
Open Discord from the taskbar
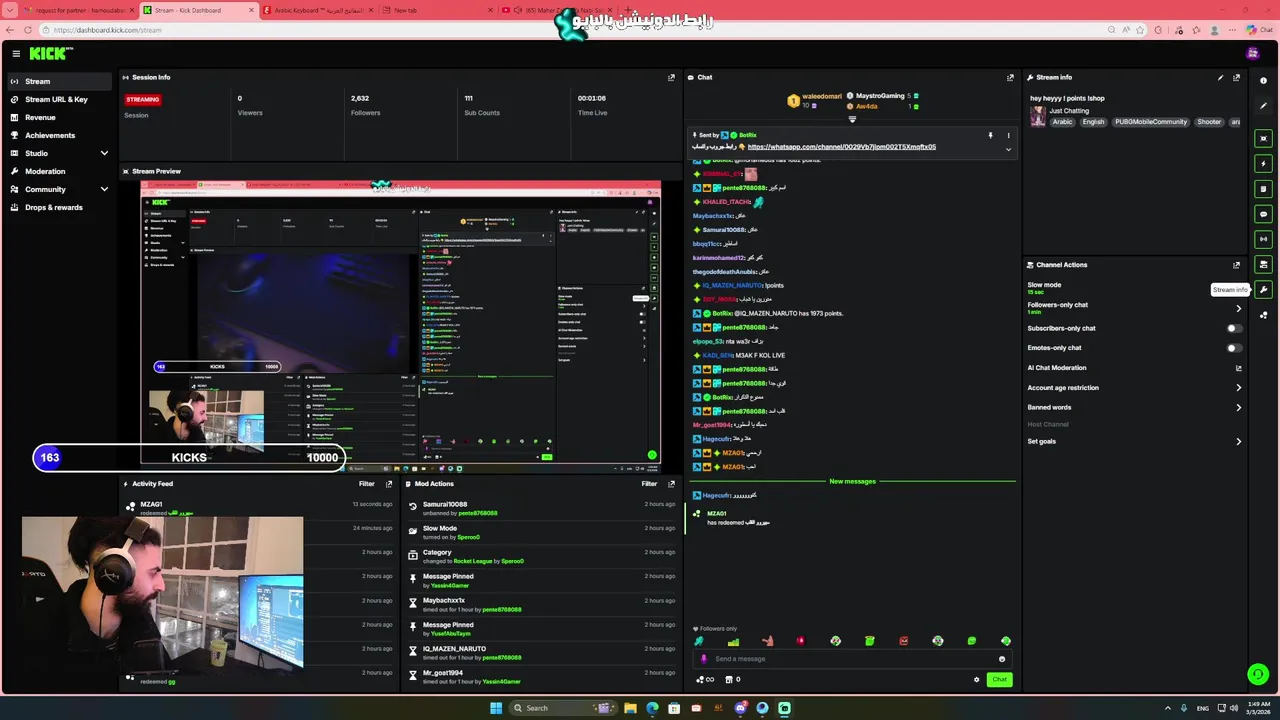coord(741,708)
